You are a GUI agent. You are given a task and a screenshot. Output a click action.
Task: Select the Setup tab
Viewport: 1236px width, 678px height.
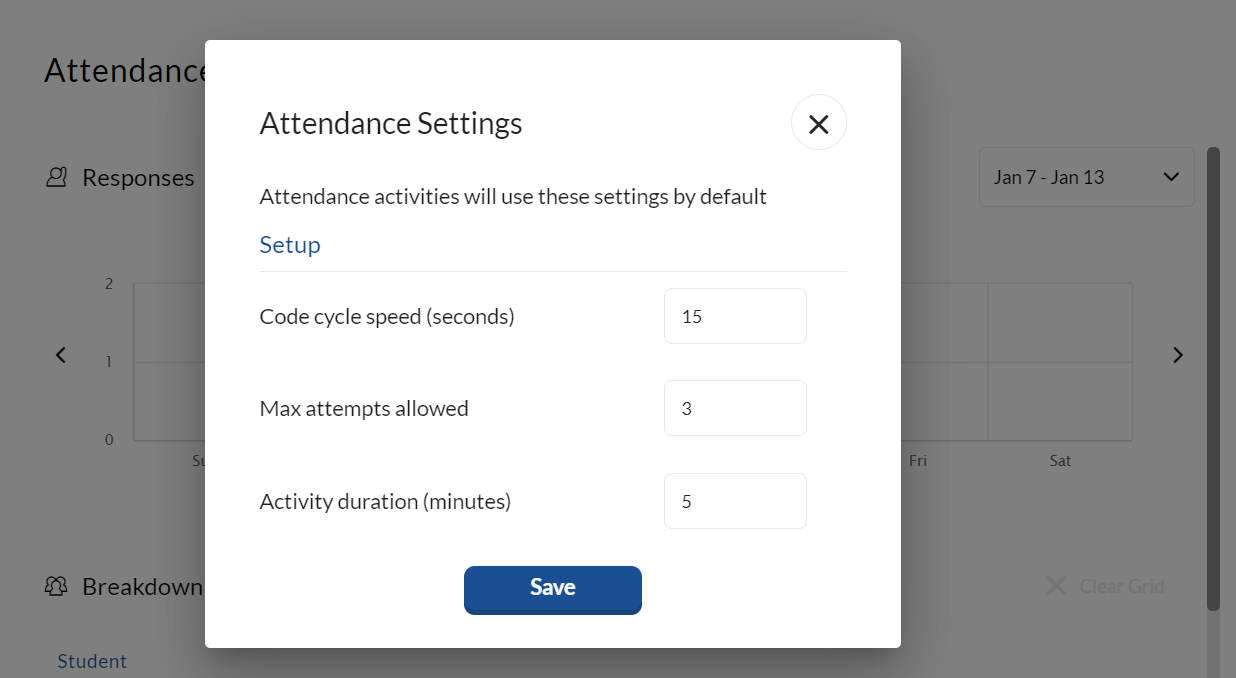pyautogui.click(x=290, y=245)
